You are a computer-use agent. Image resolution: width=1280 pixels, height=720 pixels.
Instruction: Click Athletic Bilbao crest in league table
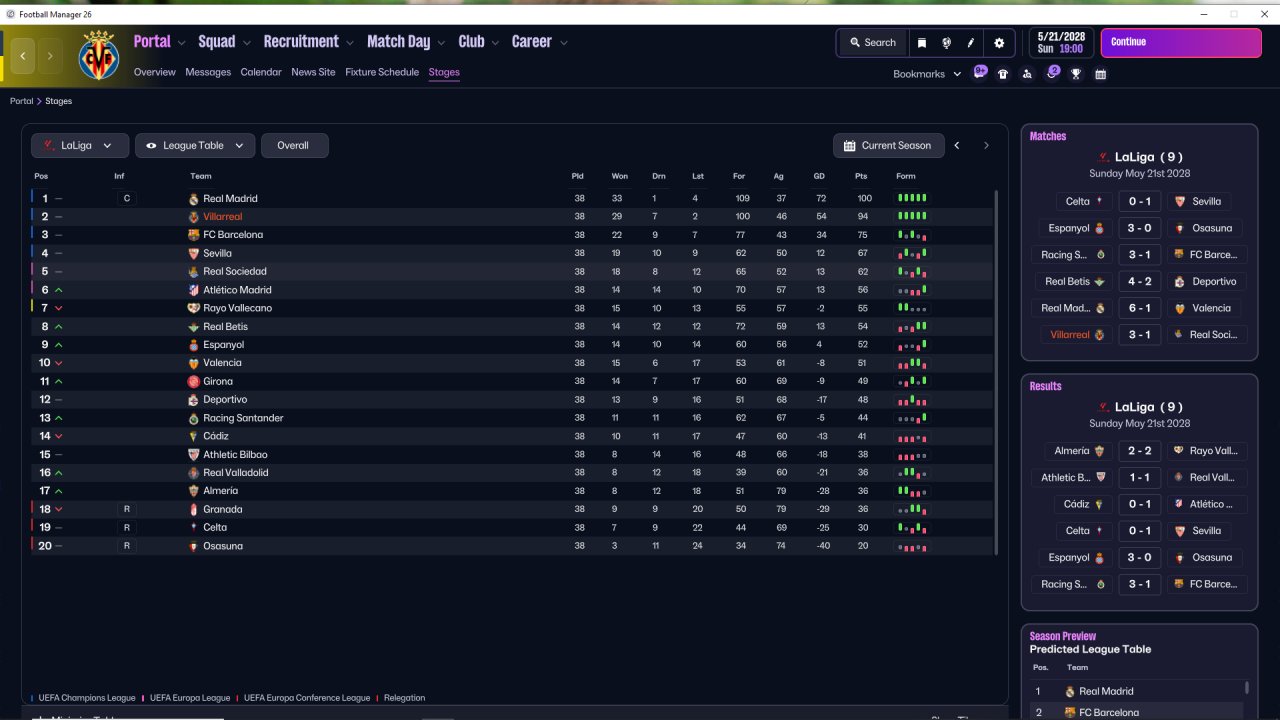pos(194,455)
